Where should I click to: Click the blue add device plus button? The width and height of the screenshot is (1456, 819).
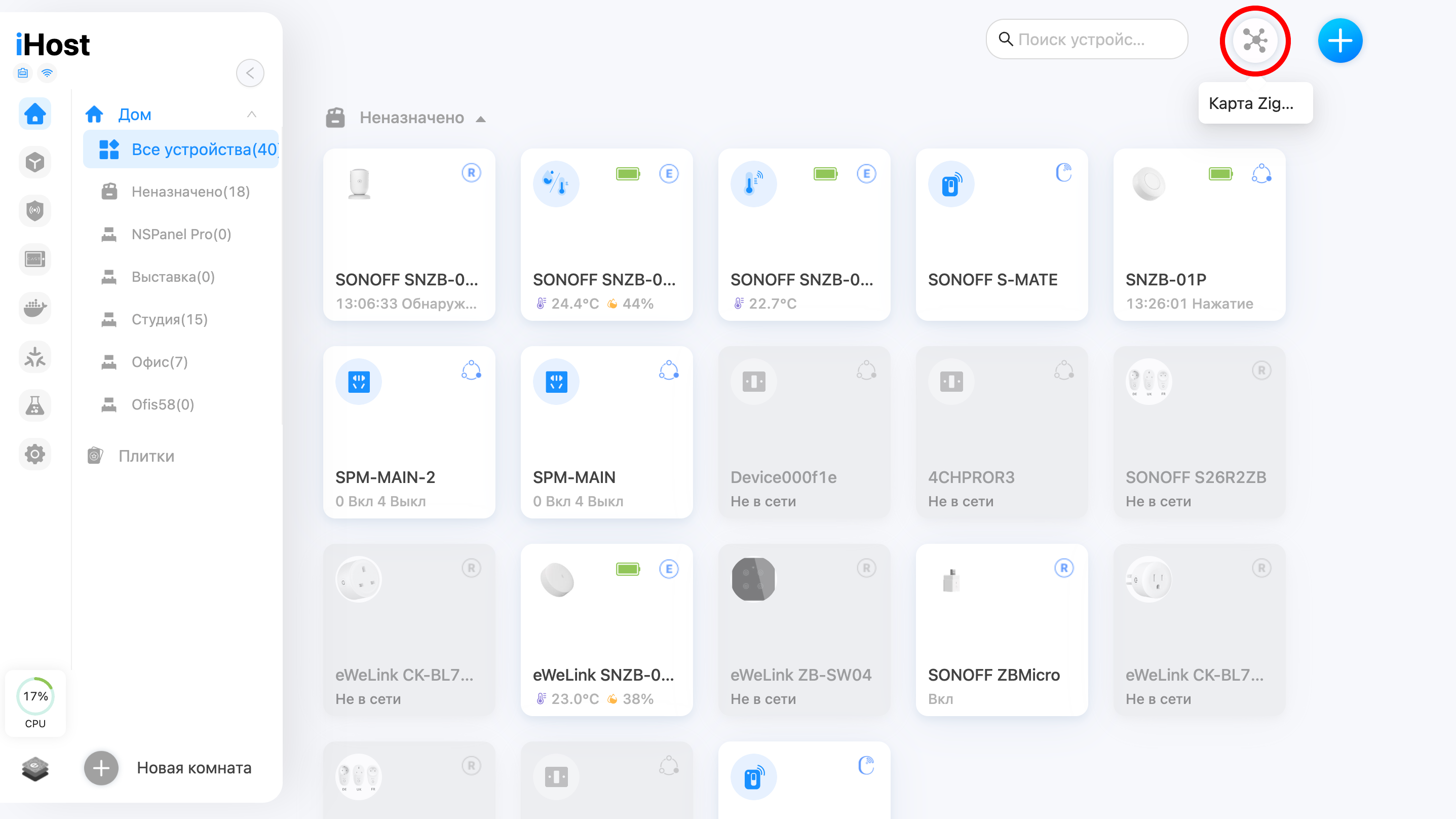(x=1339, y=41)
